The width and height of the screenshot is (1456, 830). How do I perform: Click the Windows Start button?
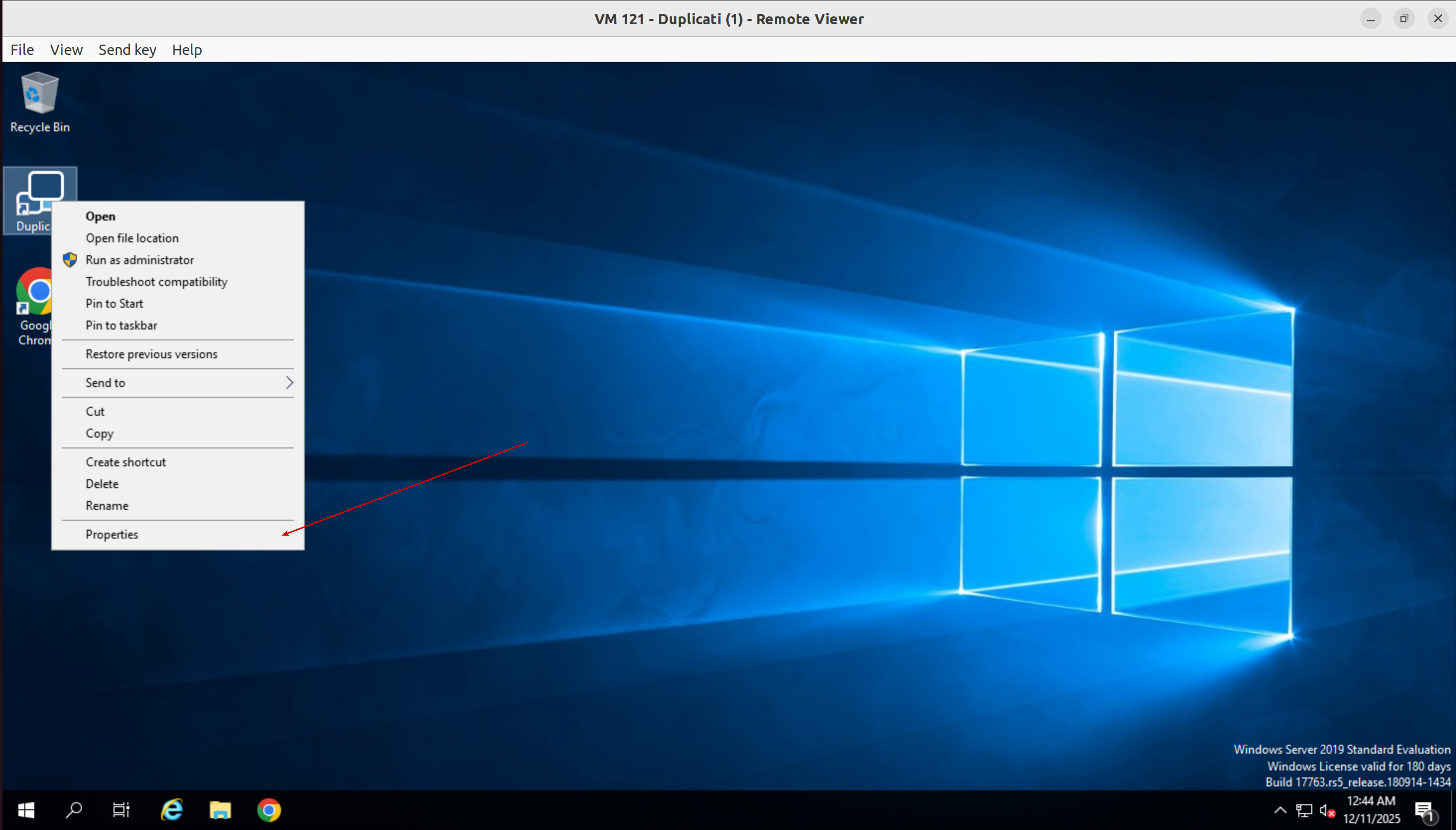[26, 810]
